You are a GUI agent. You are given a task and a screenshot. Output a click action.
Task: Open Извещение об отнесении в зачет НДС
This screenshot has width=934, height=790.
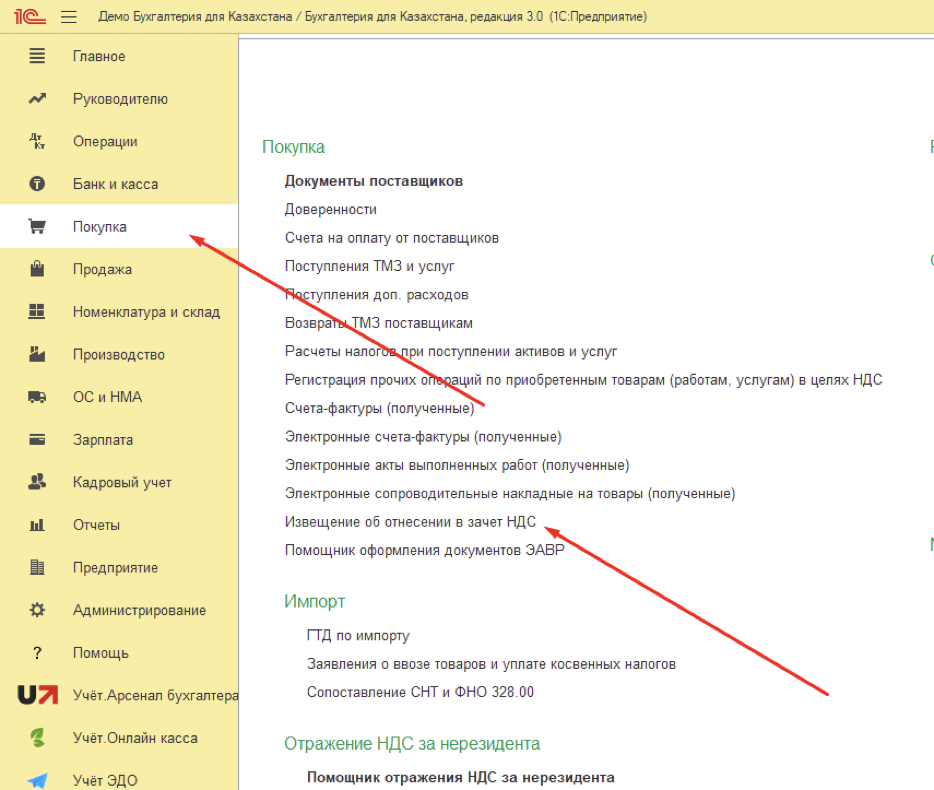point(410,522)
